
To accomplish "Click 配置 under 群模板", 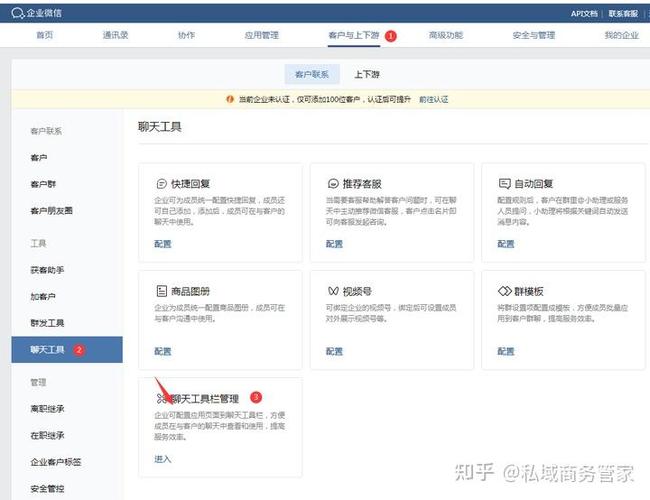I will tap(506, 351).
